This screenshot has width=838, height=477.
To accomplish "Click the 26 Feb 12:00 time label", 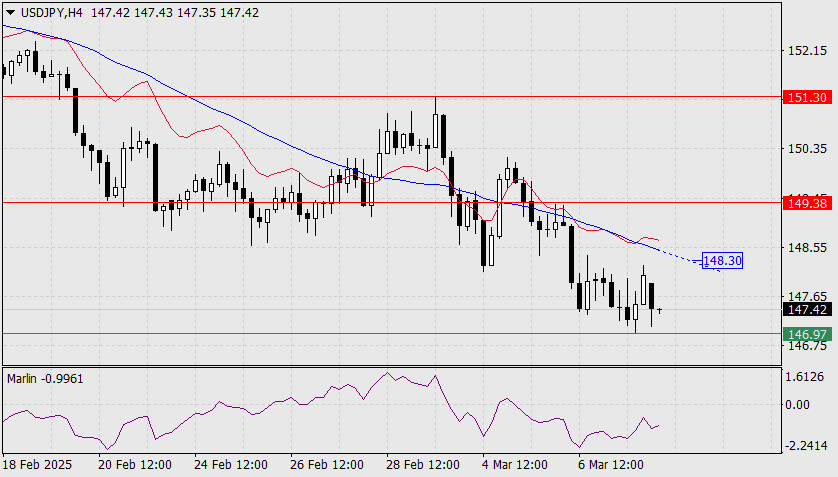I will [327, 465].
